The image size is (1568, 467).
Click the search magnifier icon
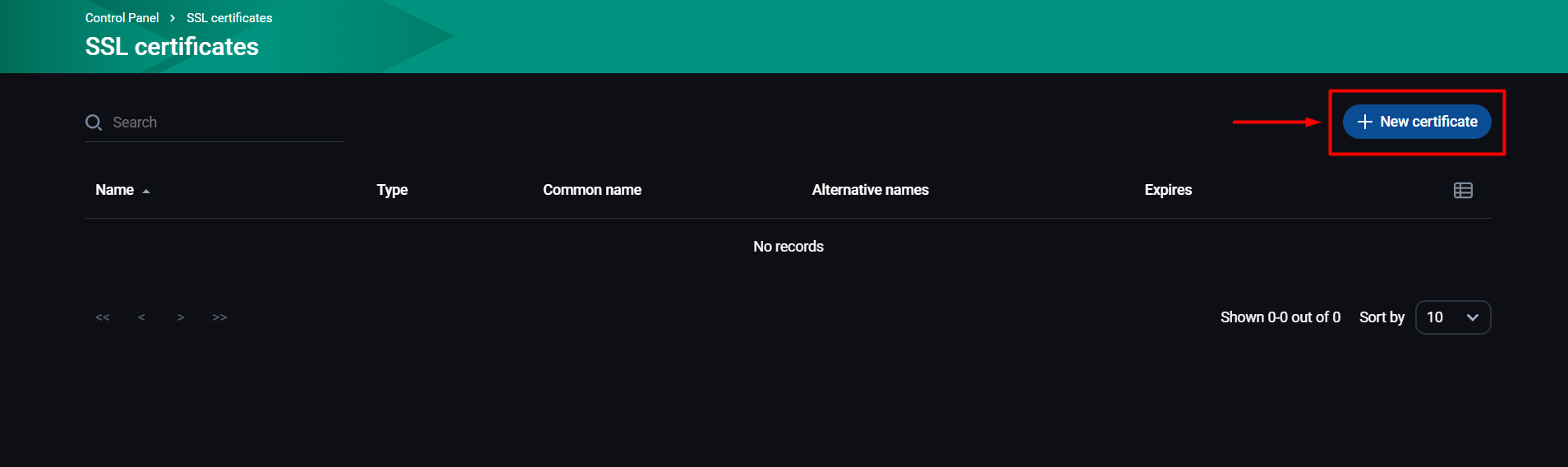tap(94, 123)
